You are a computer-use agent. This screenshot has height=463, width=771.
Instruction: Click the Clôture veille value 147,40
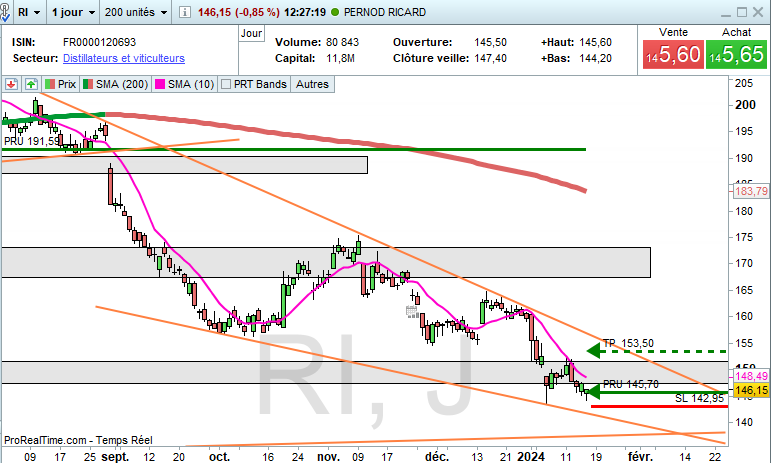point(490,58)
